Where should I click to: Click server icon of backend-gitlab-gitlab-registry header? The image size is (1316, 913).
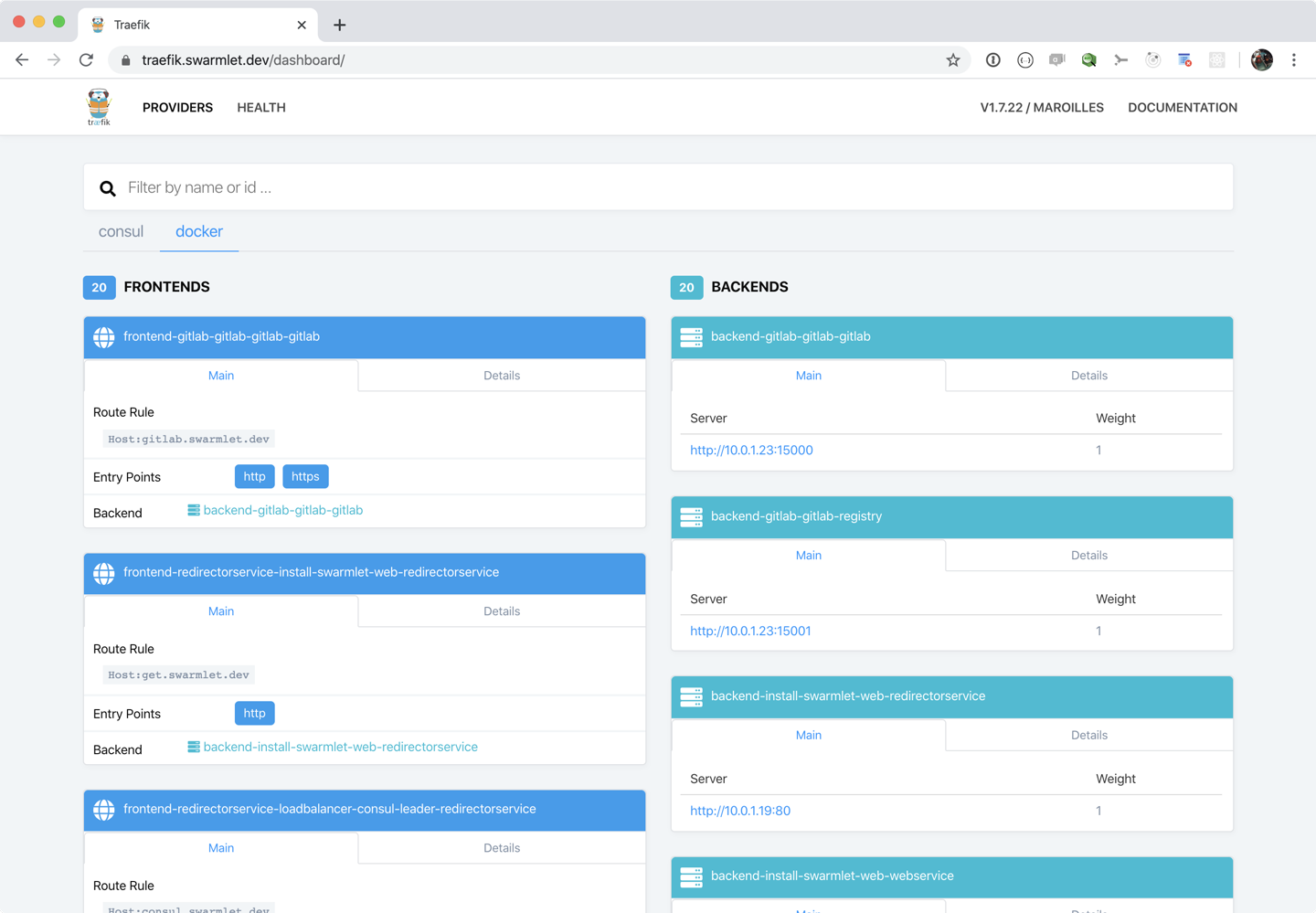(692, 517)
